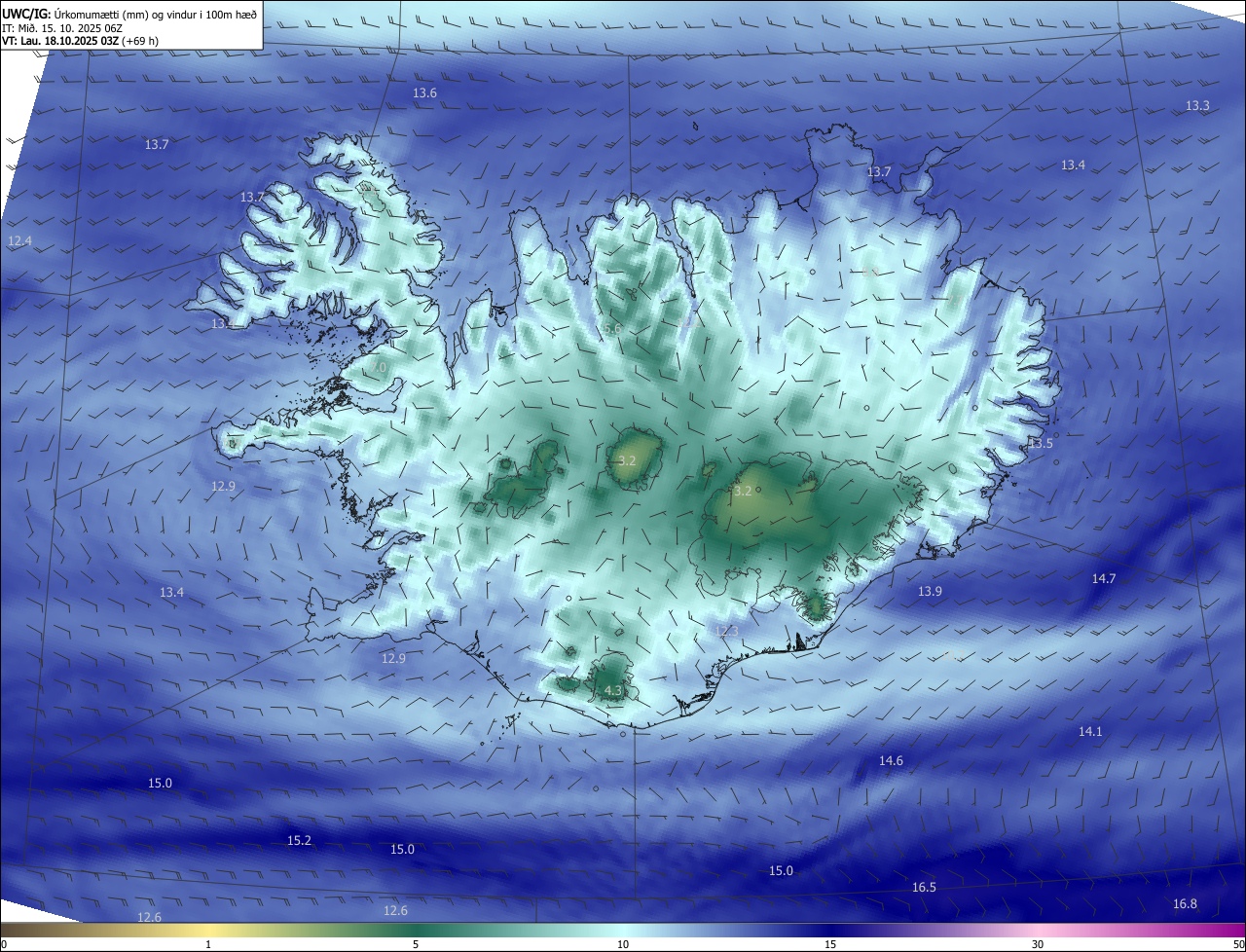
Task: Click the 16.8 value label
Action: (1185, 903)
